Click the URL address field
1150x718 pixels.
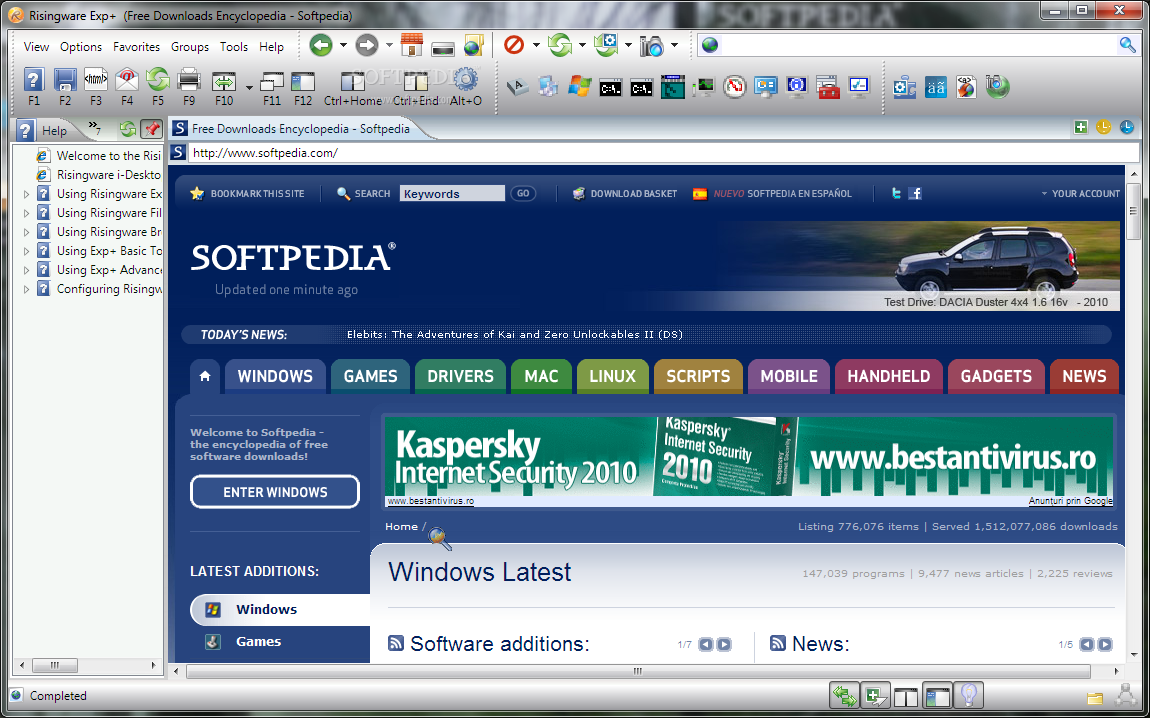click(664, 153)
